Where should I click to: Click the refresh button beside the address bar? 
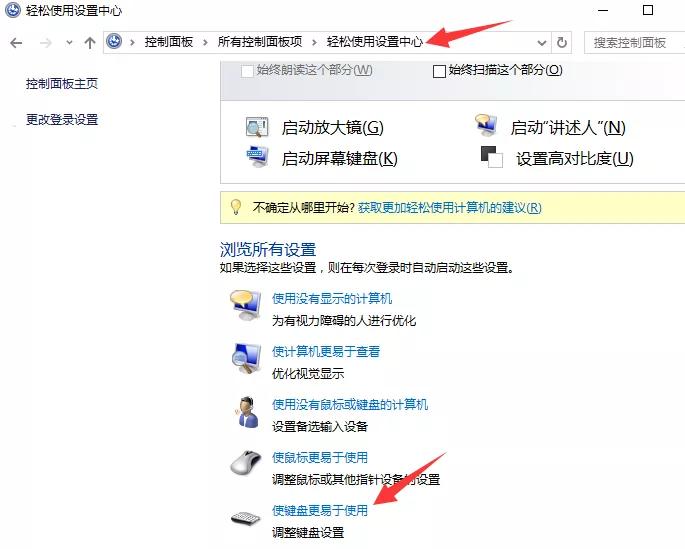pyautogui.click(x=562, y=43)
